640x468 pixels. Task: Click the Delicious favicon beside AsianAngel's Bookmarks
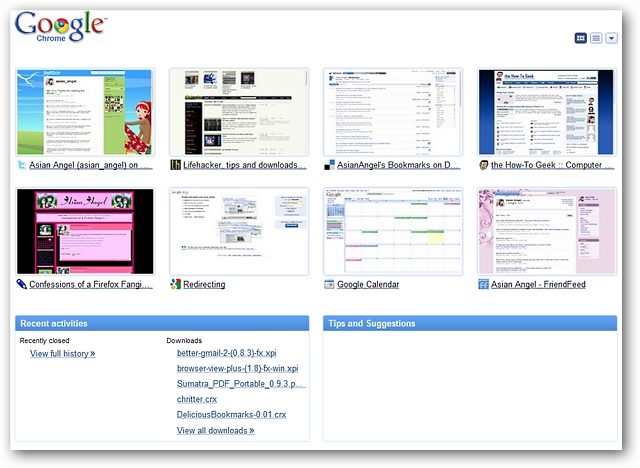(x=329, y=165)
